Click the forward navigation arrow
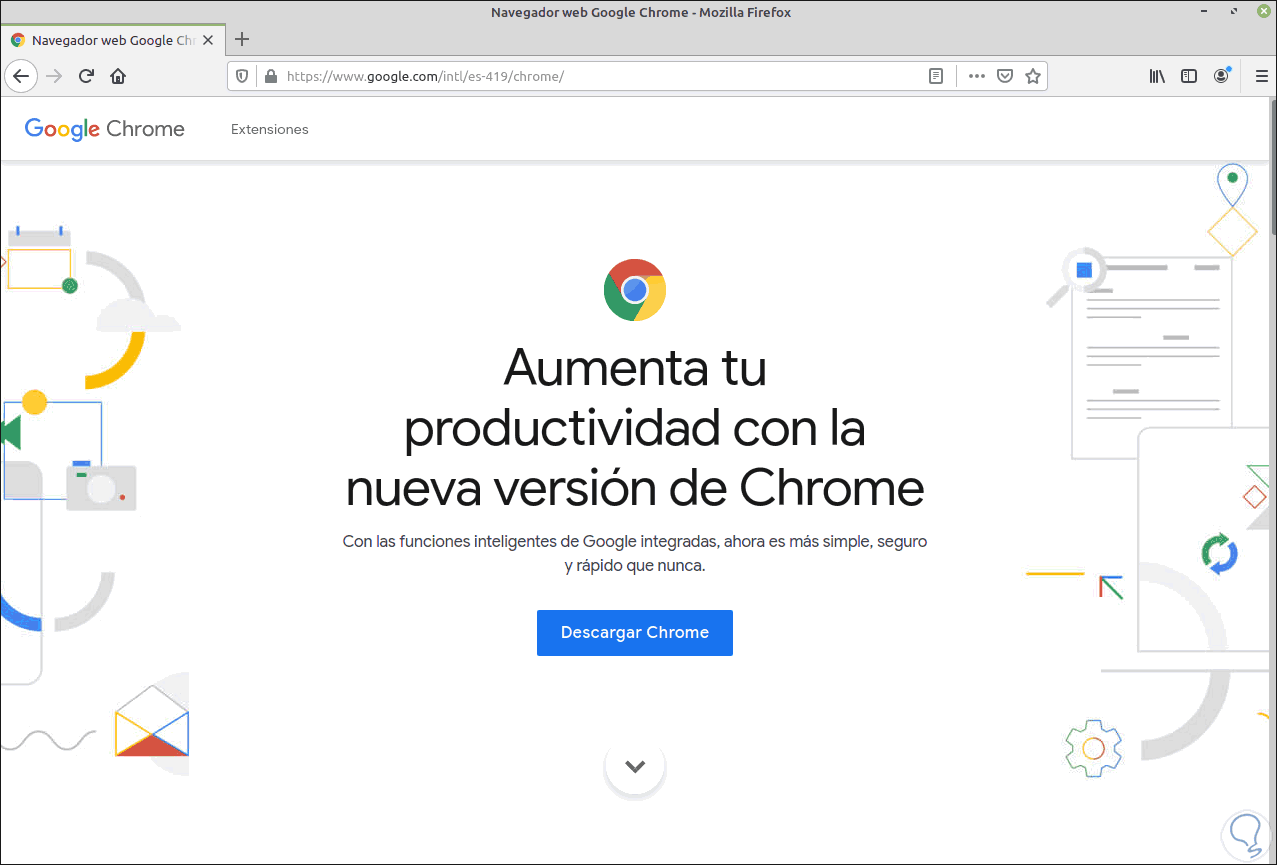The width and height of the screenshot is (1277, 865). click(55, 76)
